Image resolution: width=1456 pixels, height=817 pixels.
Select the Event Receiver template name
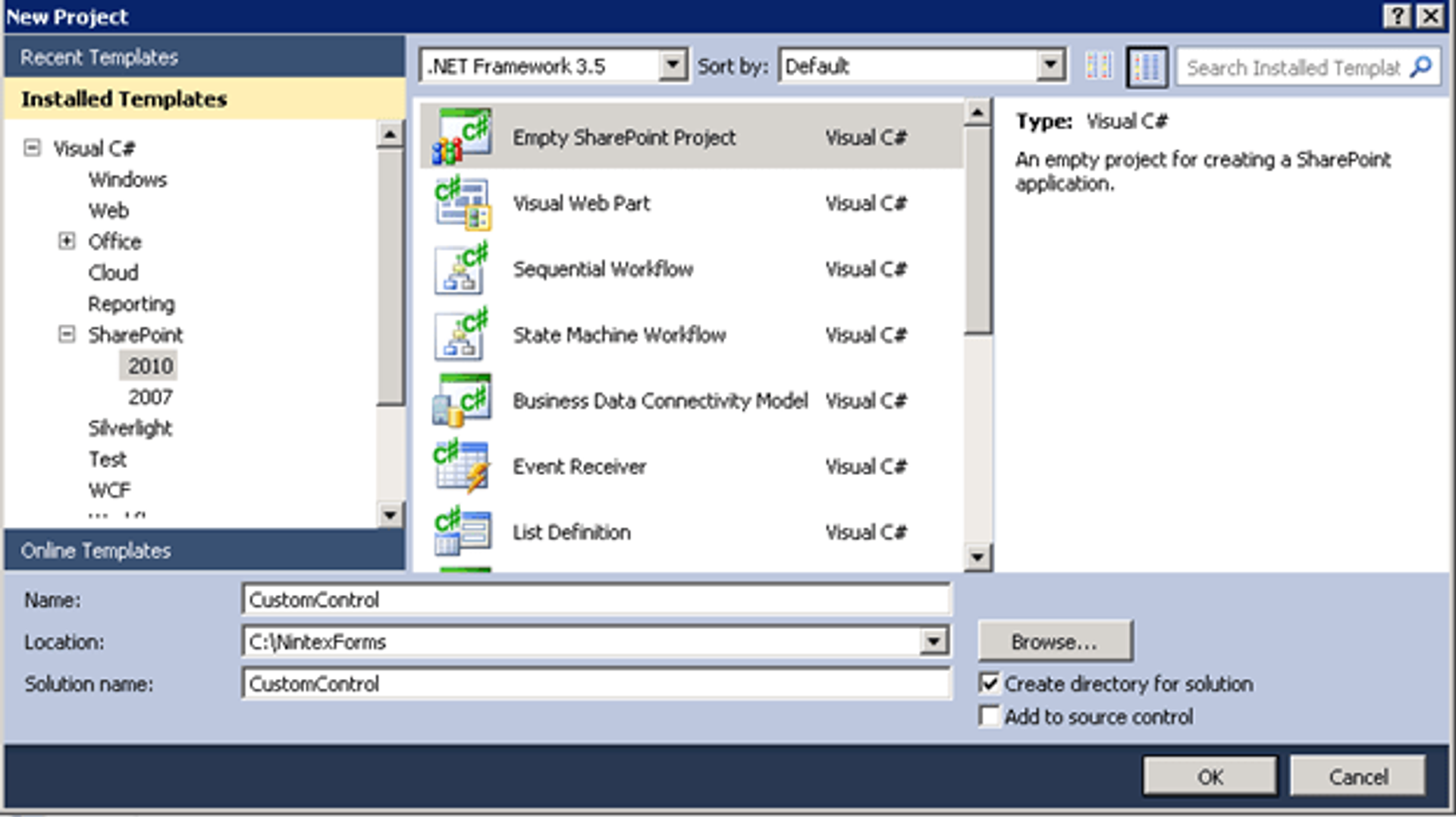(579, 466)
